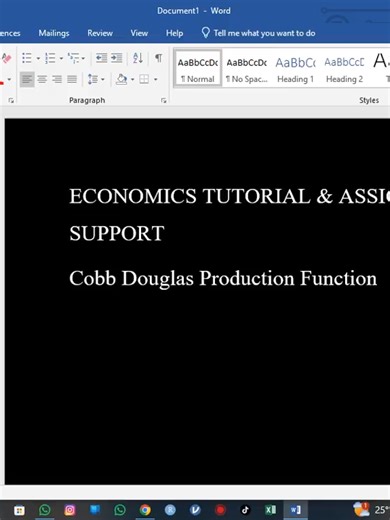Open the numbering library dropdown arrow
The image size is (390, 520).
point(61,59)
